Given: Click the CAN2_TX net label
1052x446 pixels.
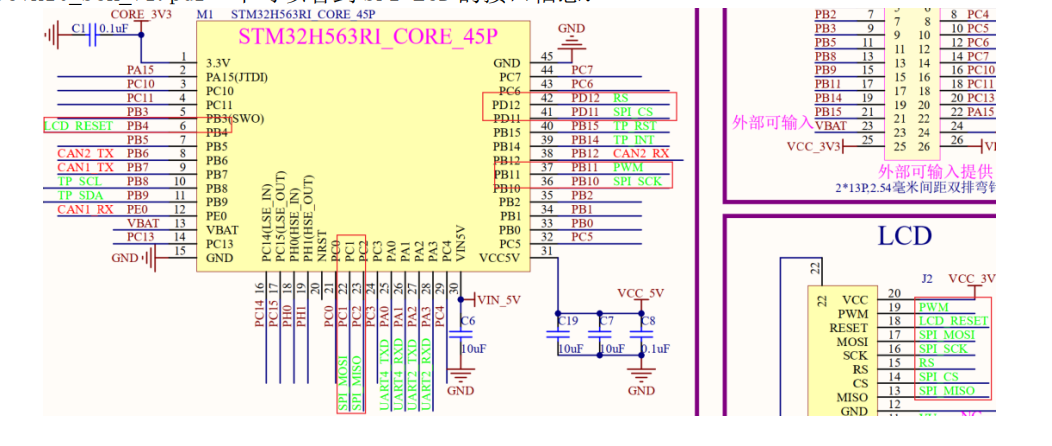Looking at the screenshot, I should coord(85,154).
